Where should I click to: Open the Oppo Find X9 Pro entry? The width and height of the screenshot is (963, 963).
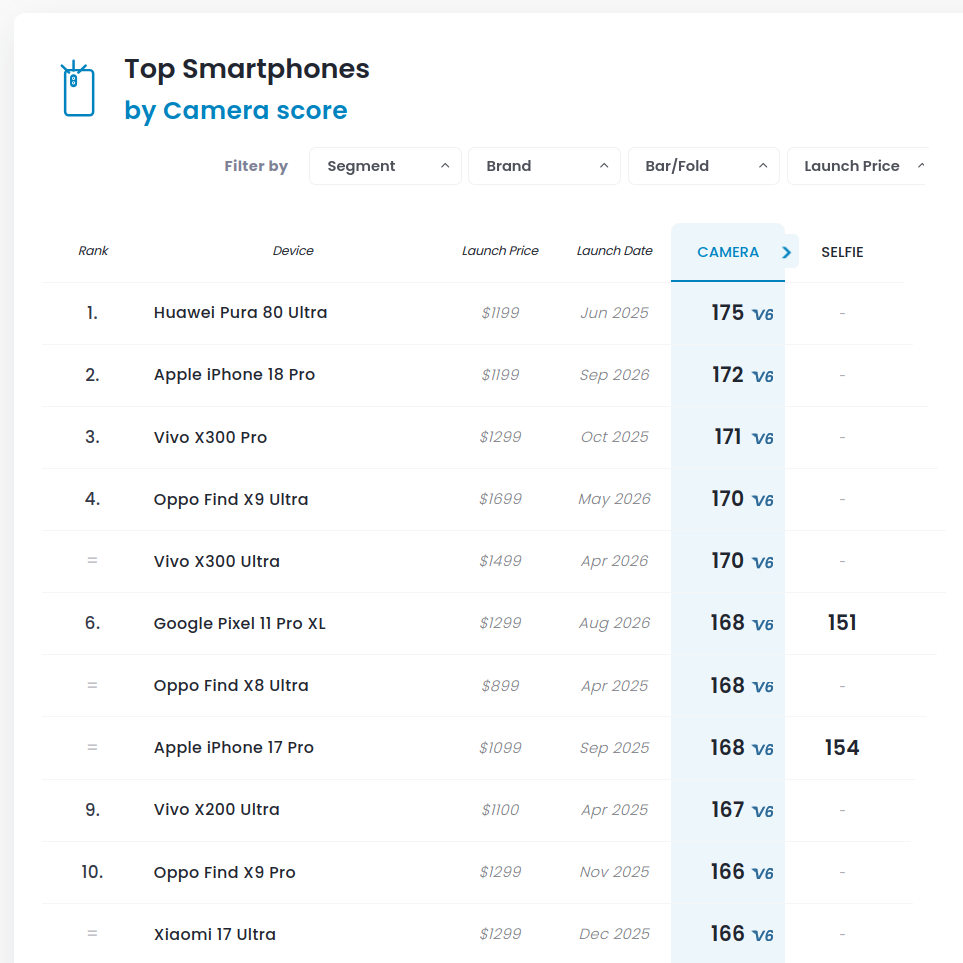(x=224, y=872)
